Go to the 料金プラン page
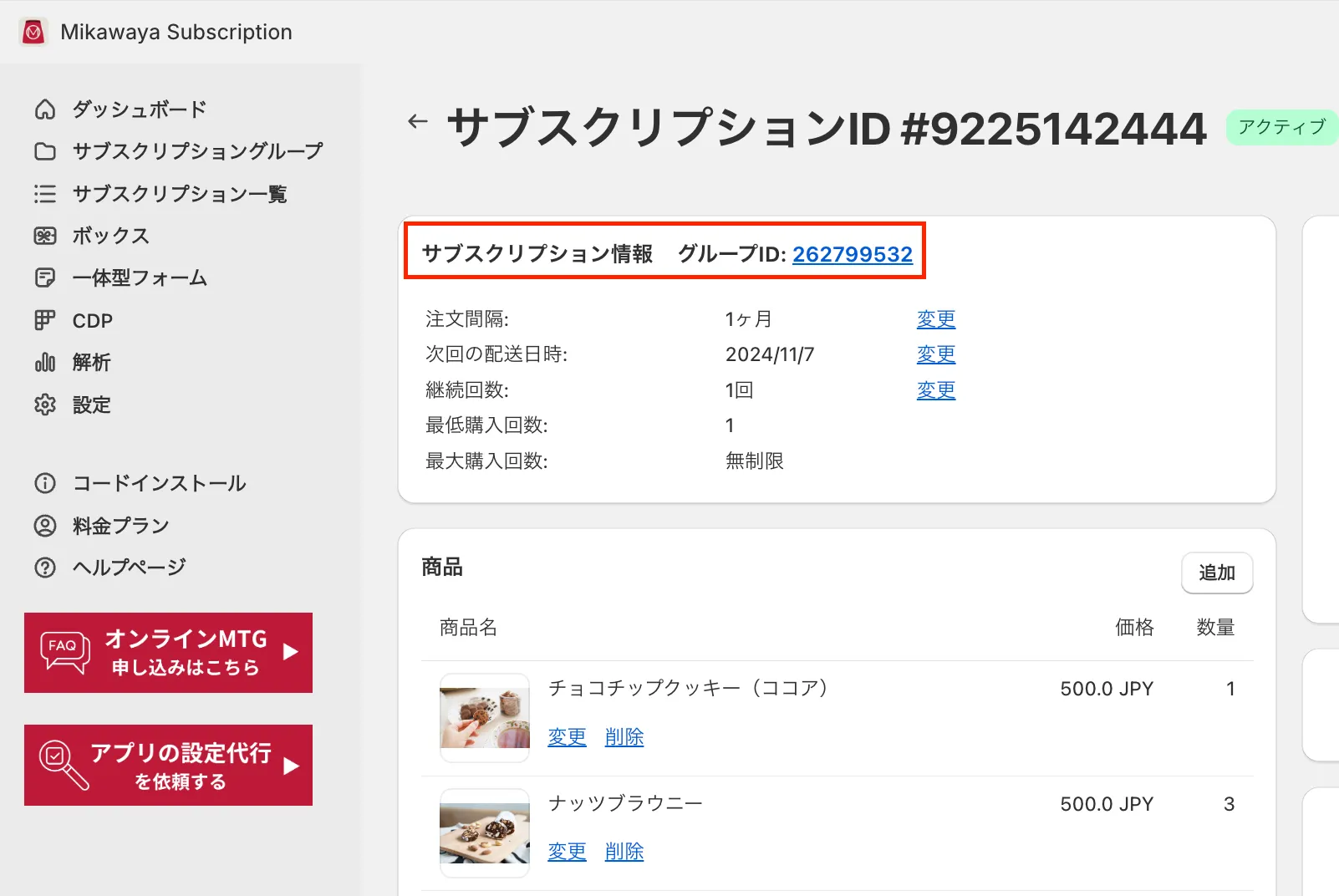The height and width of the screenshot is (896, 1339). point(120,526)
